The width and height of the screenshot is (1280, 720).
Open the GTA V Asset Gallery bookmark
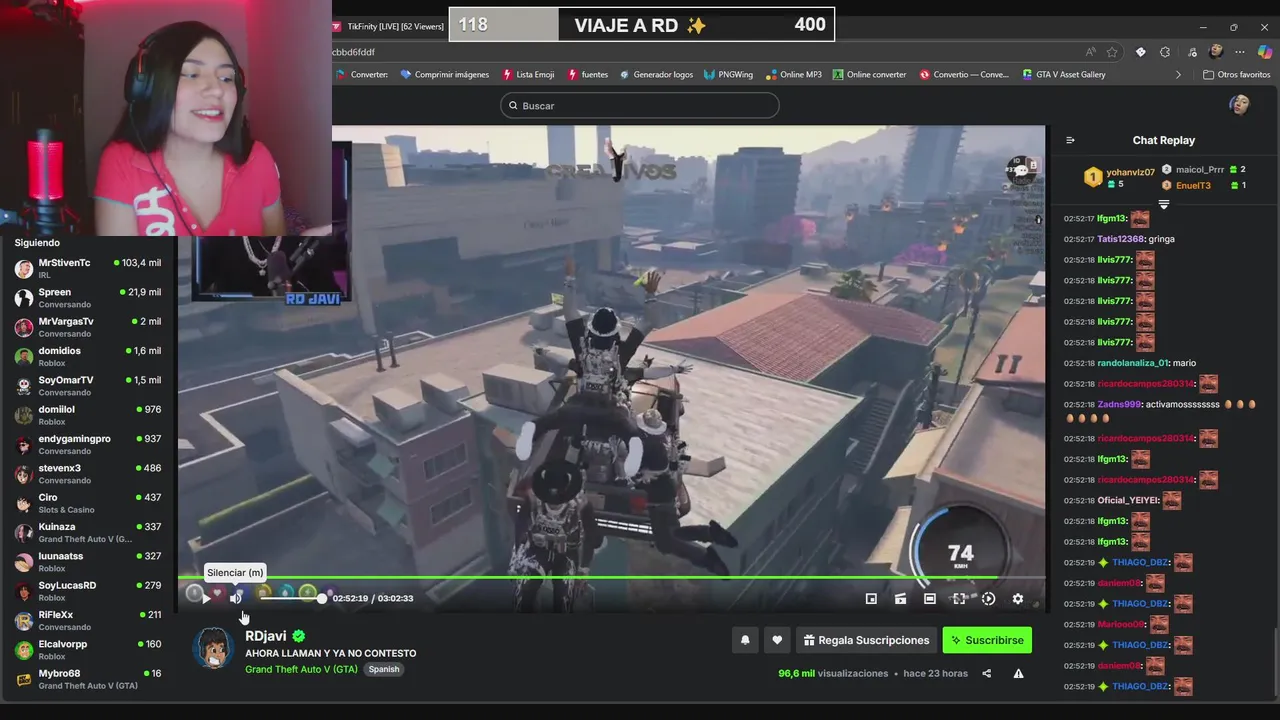(x=1064, y=74)
